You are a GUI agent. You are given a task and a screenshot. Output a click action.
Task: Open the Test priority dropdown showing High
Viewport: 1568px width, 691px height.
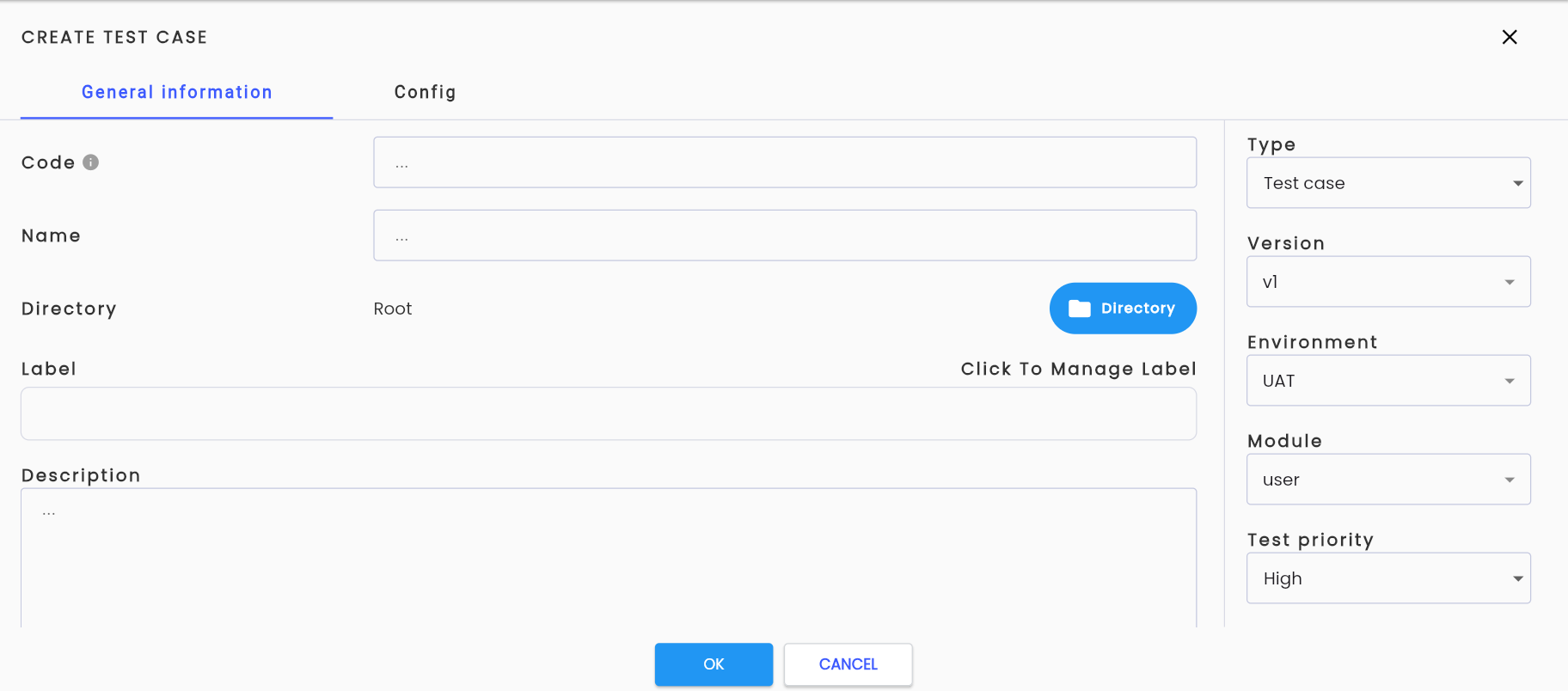pos(1388,578)
